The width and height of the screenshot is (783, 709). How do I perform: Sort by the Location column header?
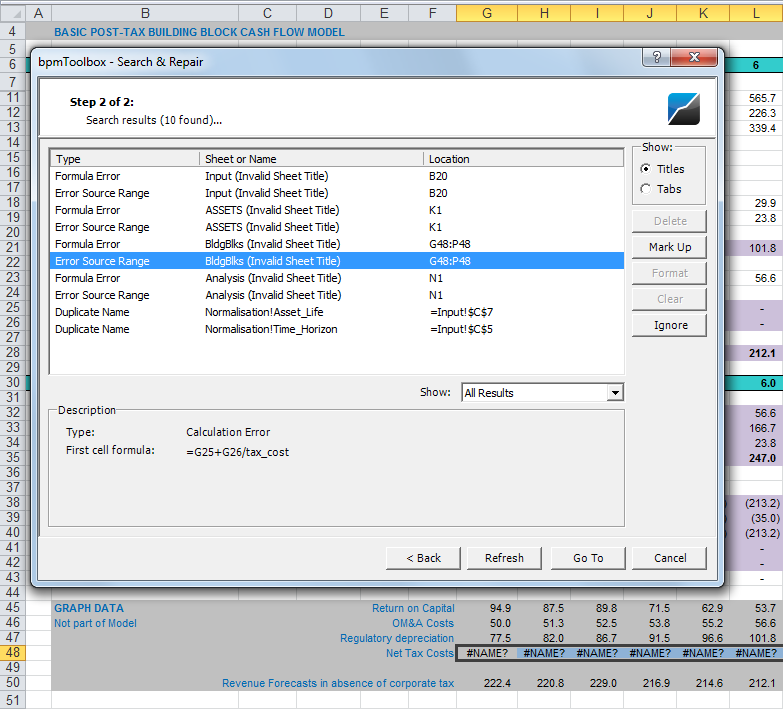coord(523,159)
